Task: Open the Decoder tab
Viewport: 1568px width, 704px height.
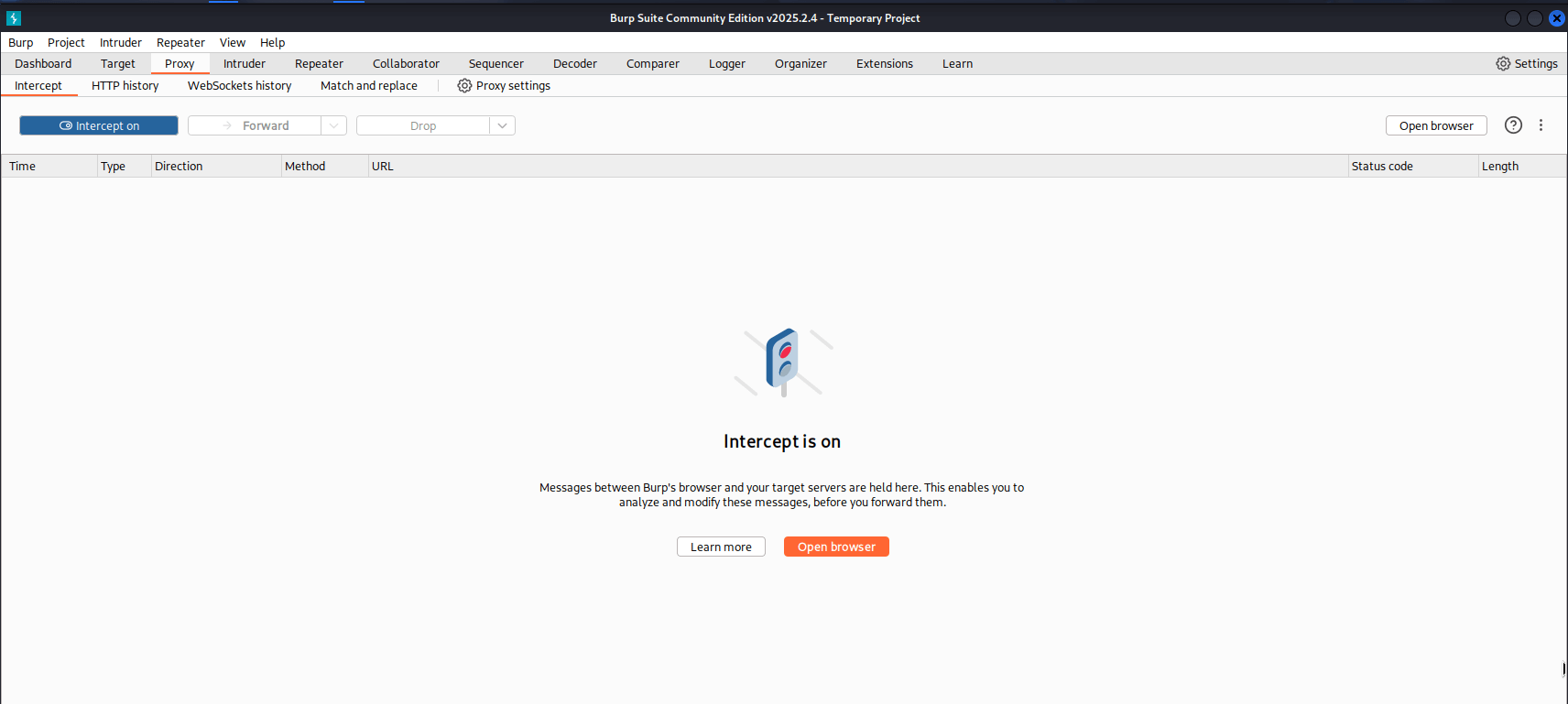Action: (x=575, y=64)
